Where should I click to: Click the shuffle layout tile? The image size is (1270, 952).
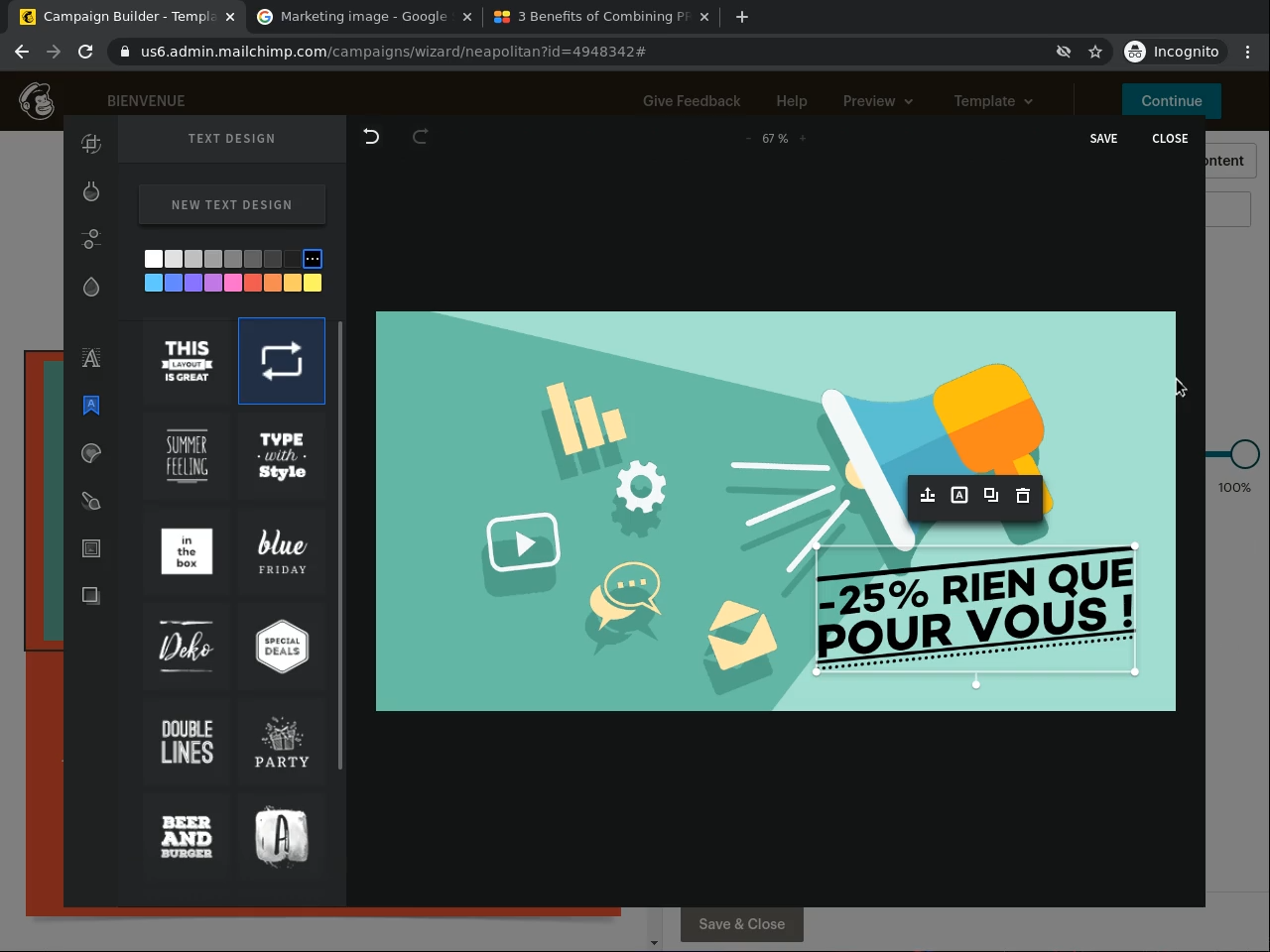tap(282, 361)
